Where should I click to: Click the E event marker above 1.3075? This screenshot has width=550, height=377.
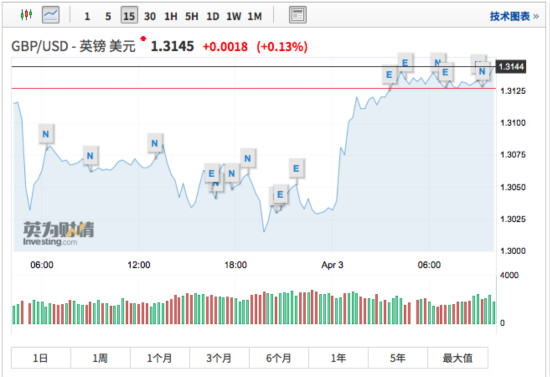[296, 169]
